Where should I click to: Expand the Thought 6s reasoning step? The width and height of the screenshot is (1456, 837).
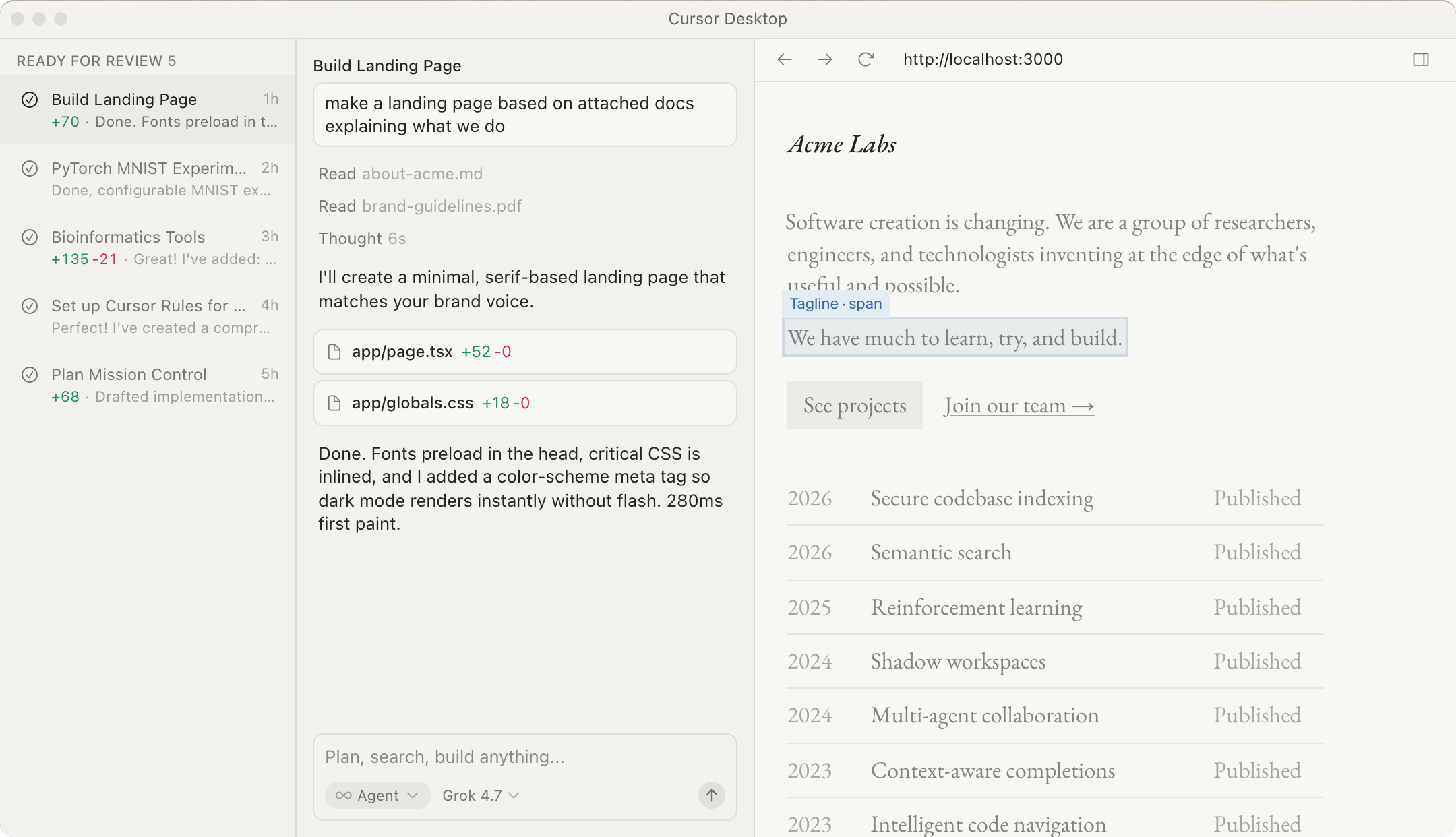click(362, 239)
